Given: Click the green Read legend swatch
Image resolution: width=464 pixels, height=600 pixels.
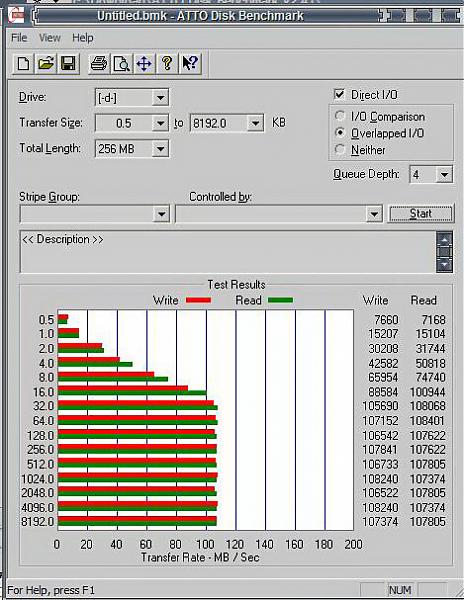Looking at the screenshot, I should click(x=280, y=300).
